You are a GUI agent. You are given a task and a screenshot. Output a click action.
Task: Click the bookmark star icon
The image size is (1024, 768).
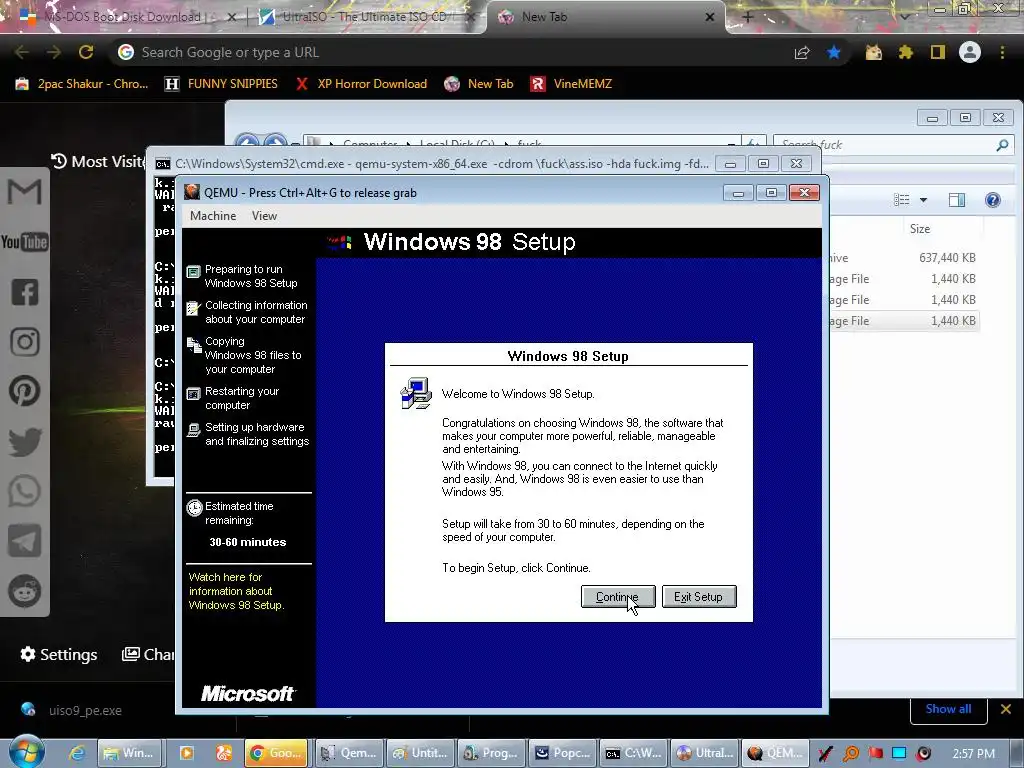pyautogui.click(x=833, y=52)
